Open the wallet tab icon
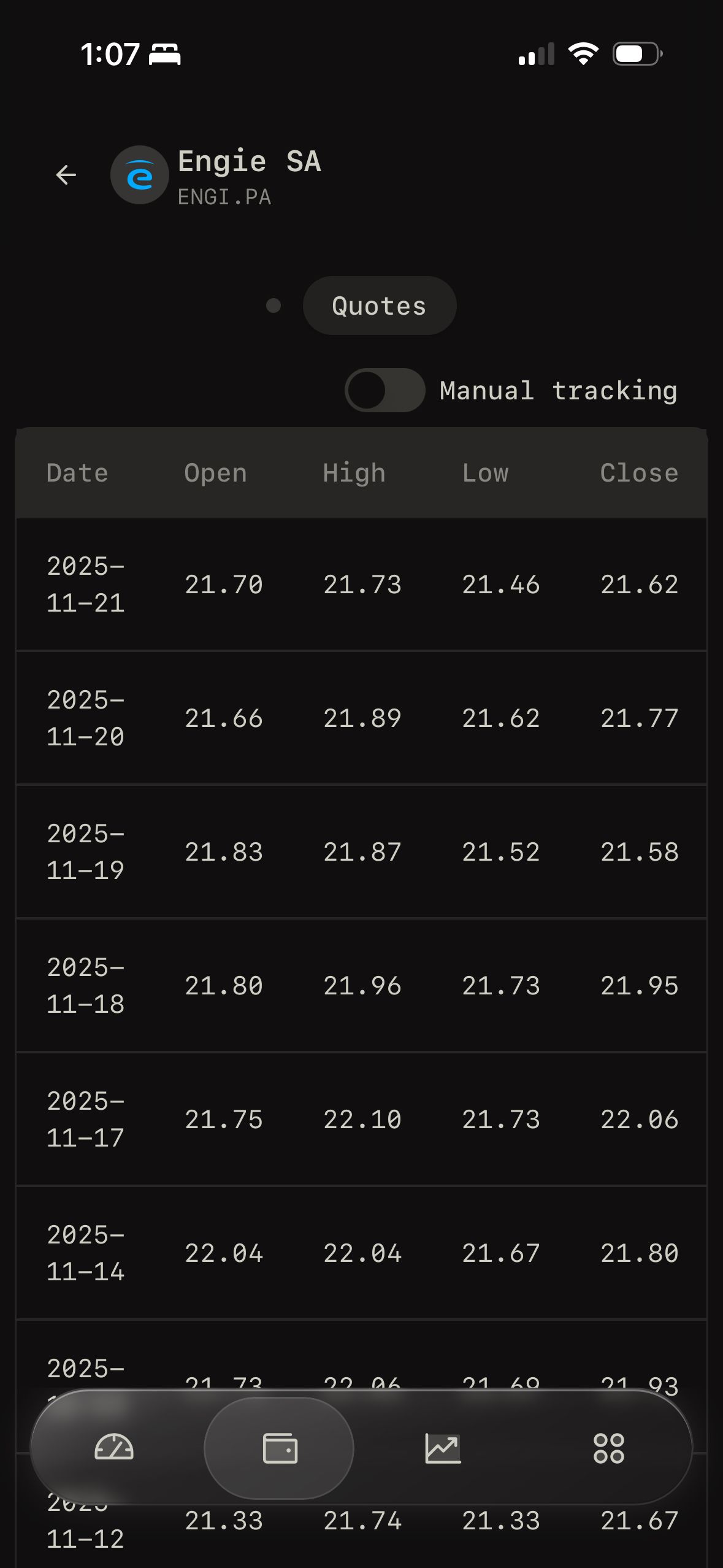 point(280,1448)
